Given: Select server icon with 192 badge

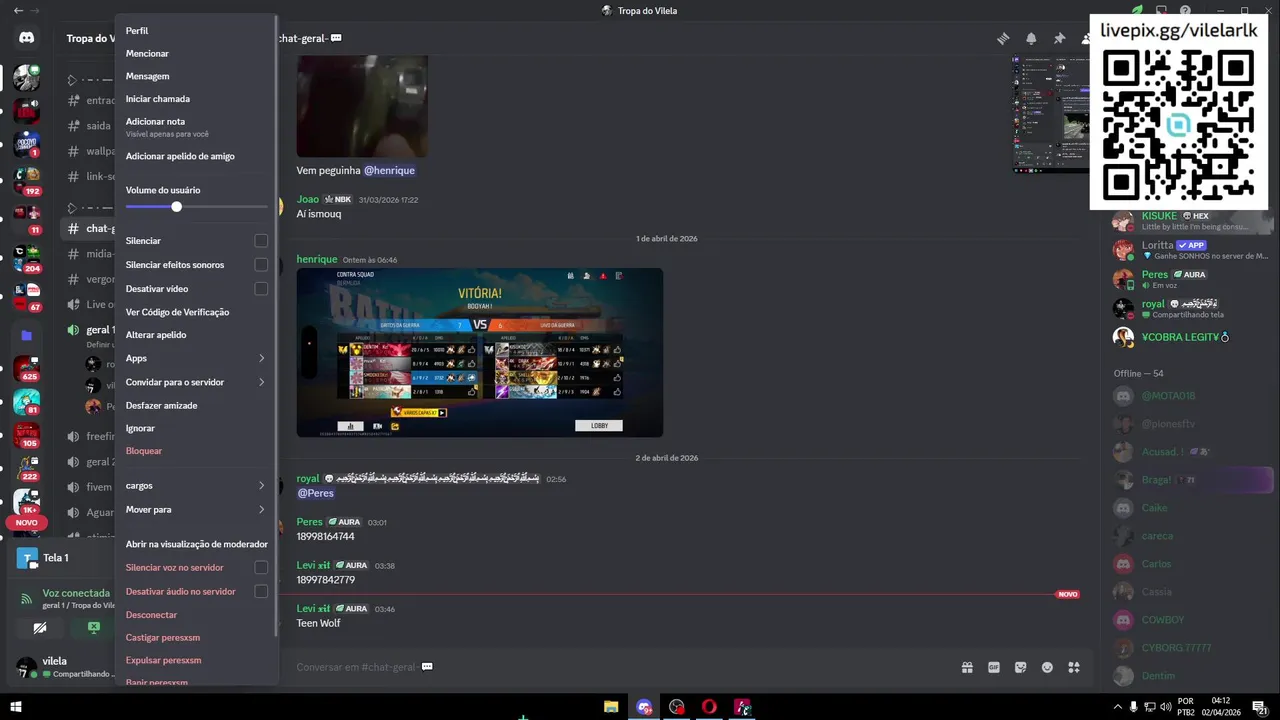Looking at the screenshot, I should point(27,181).
